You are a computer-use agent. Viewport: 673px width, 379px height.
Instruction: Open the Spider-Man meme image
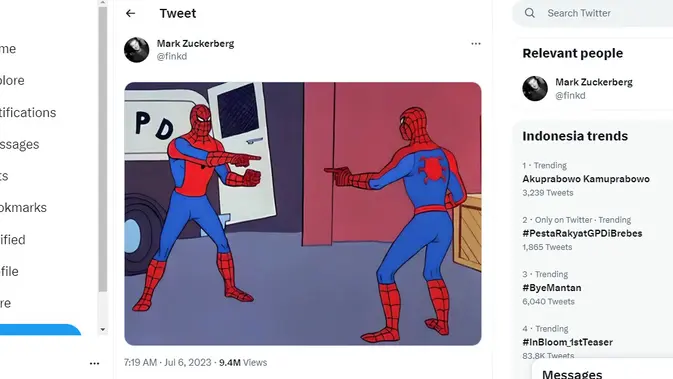(x=303, y=213)
